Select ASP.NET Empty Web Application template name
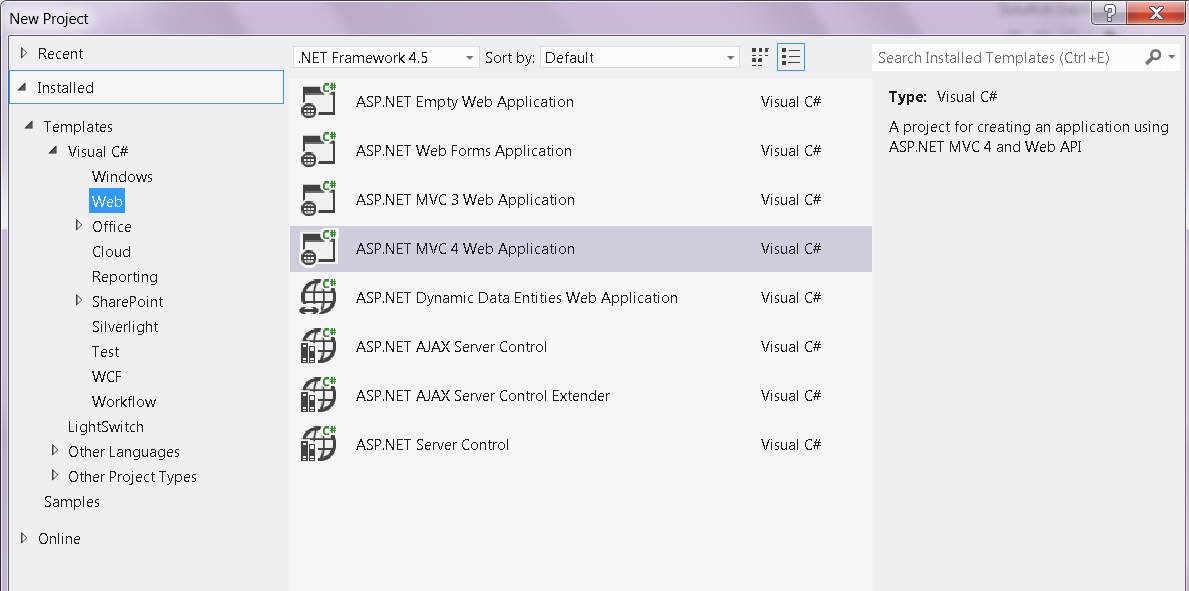 click(465, 102)
